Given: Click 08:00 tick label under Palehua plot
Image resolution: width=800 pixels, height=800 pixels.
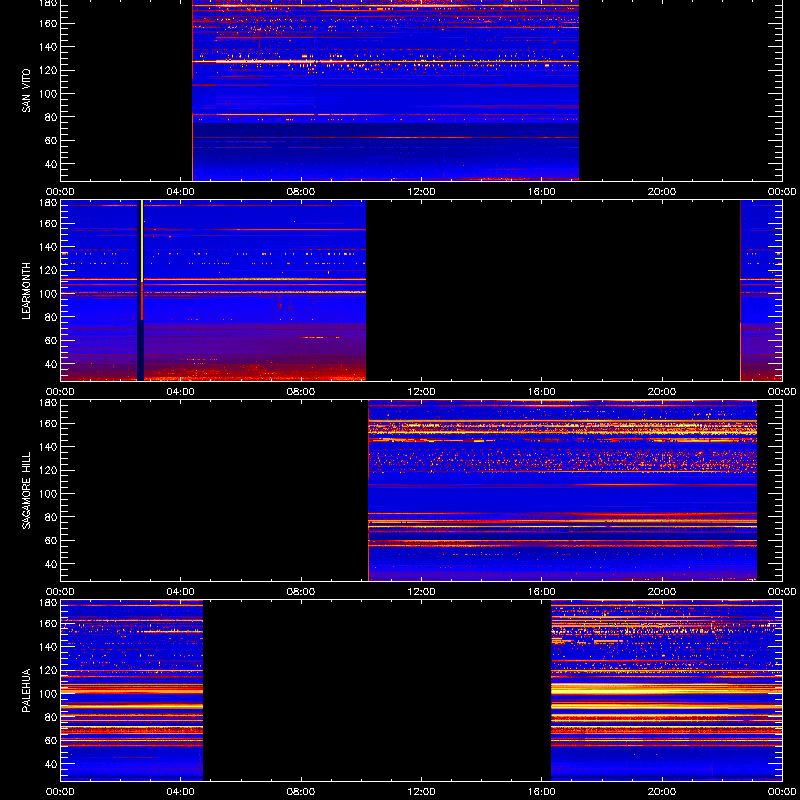Looking at the screenshot, I should [x=301, y=792].
